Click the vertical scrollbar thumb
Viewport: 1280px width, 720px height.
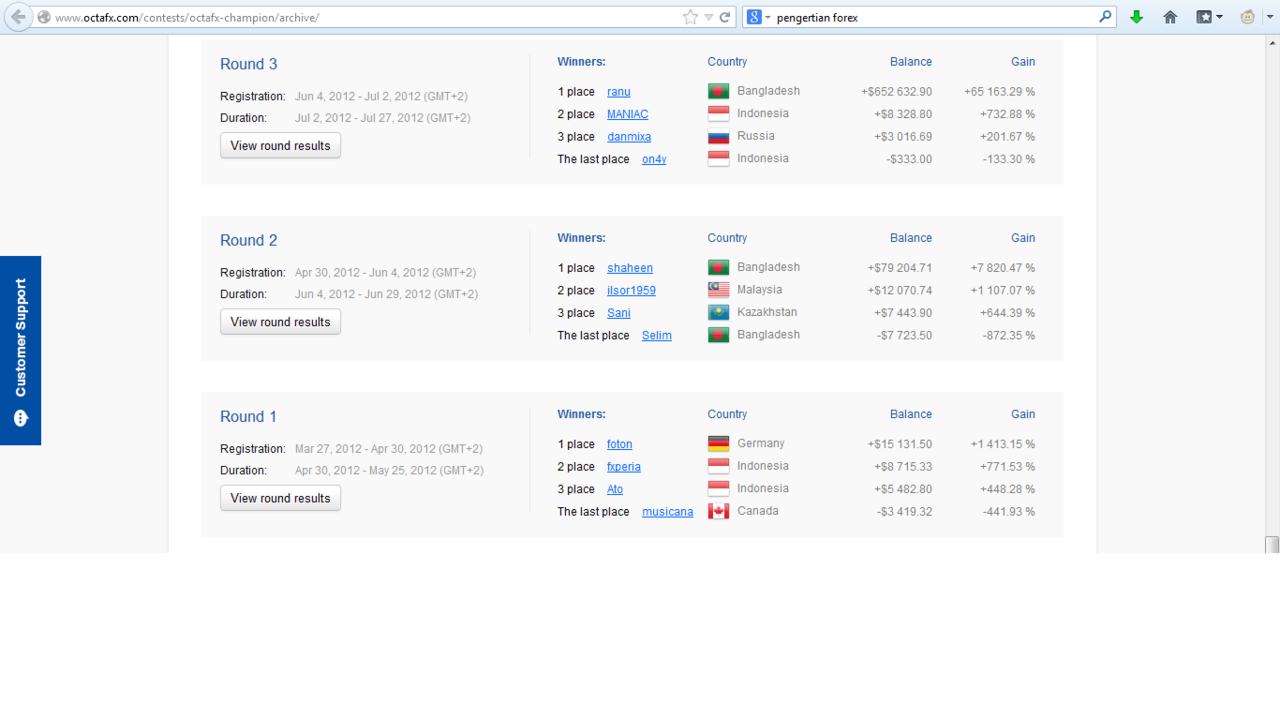(1272, 545)
